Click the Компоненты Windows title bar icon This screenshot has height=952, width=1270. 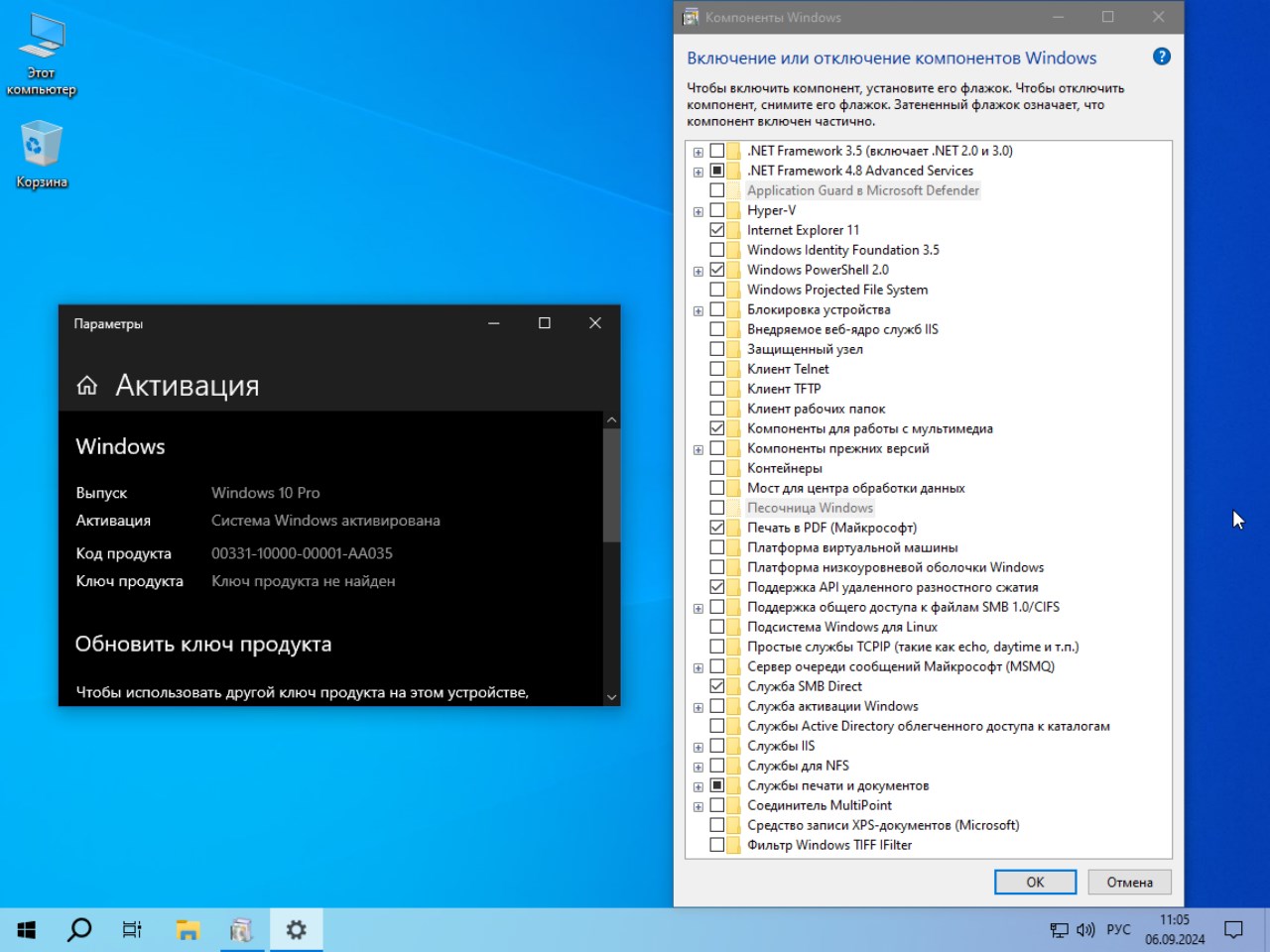[x=691, y=17]
